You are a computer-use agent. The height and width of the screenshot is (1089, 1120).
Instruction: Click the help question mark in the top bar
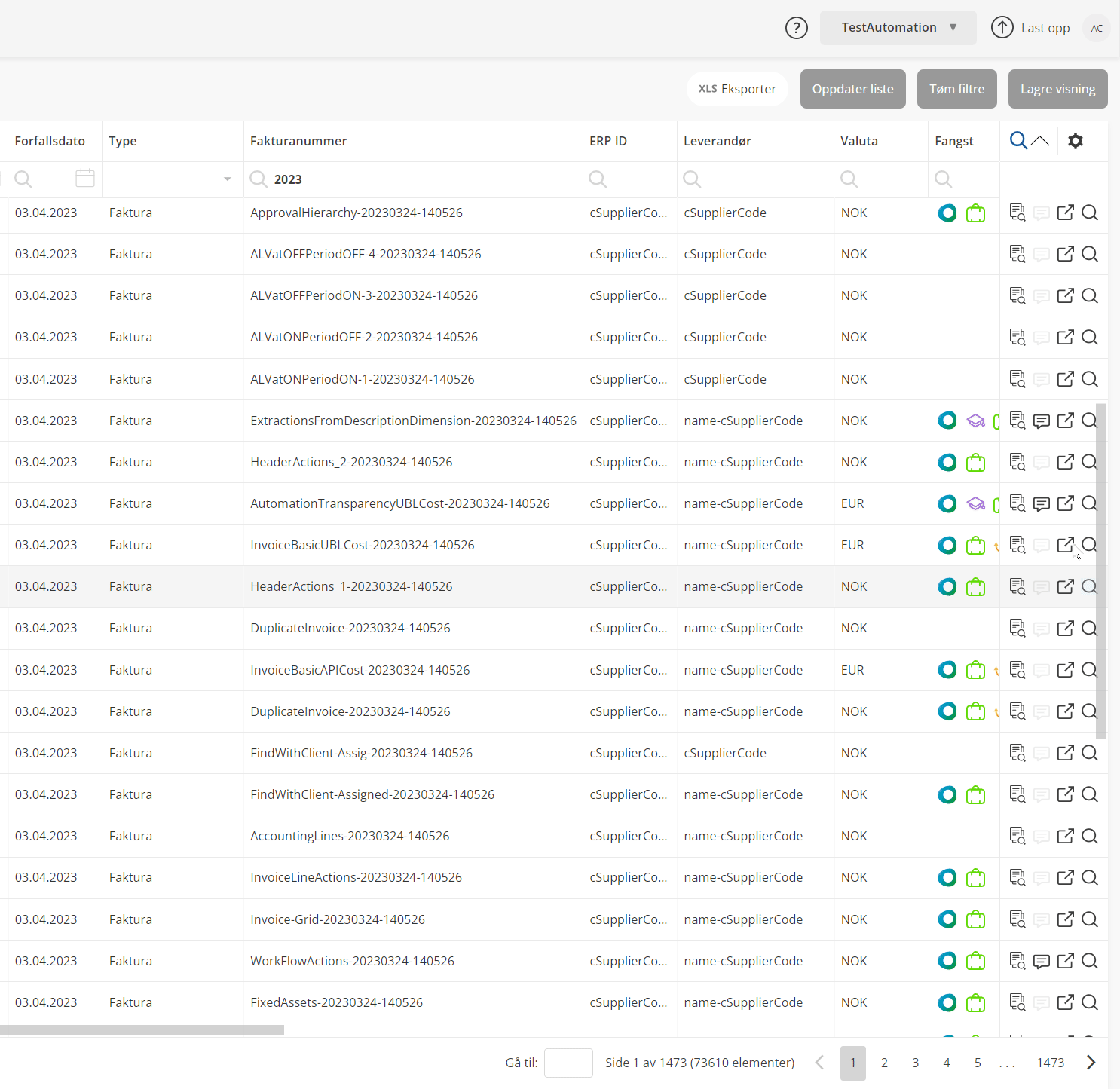tap(796, 28)
